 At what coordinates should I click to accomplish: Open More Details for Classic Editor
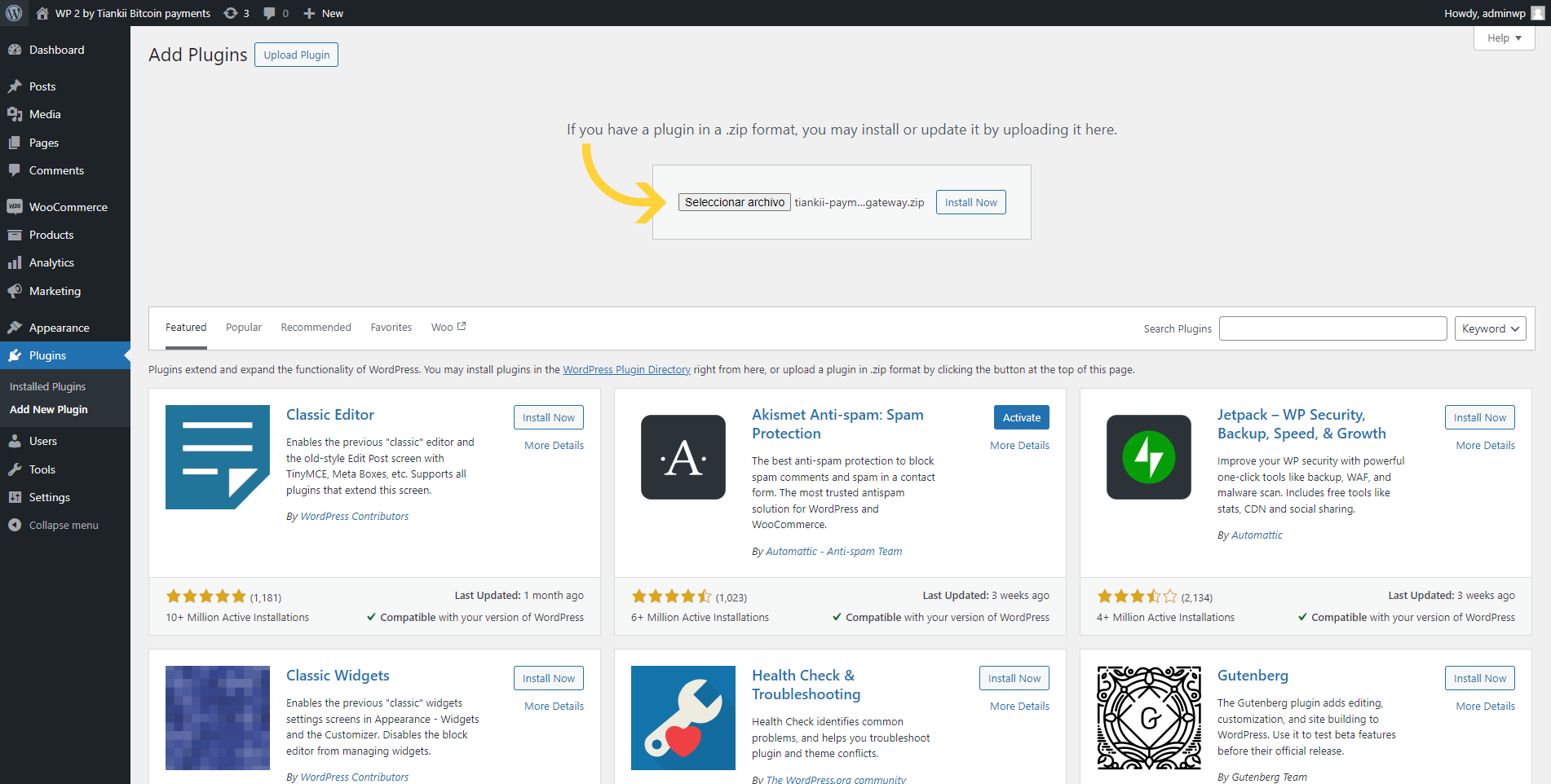[x=554, y=445]
